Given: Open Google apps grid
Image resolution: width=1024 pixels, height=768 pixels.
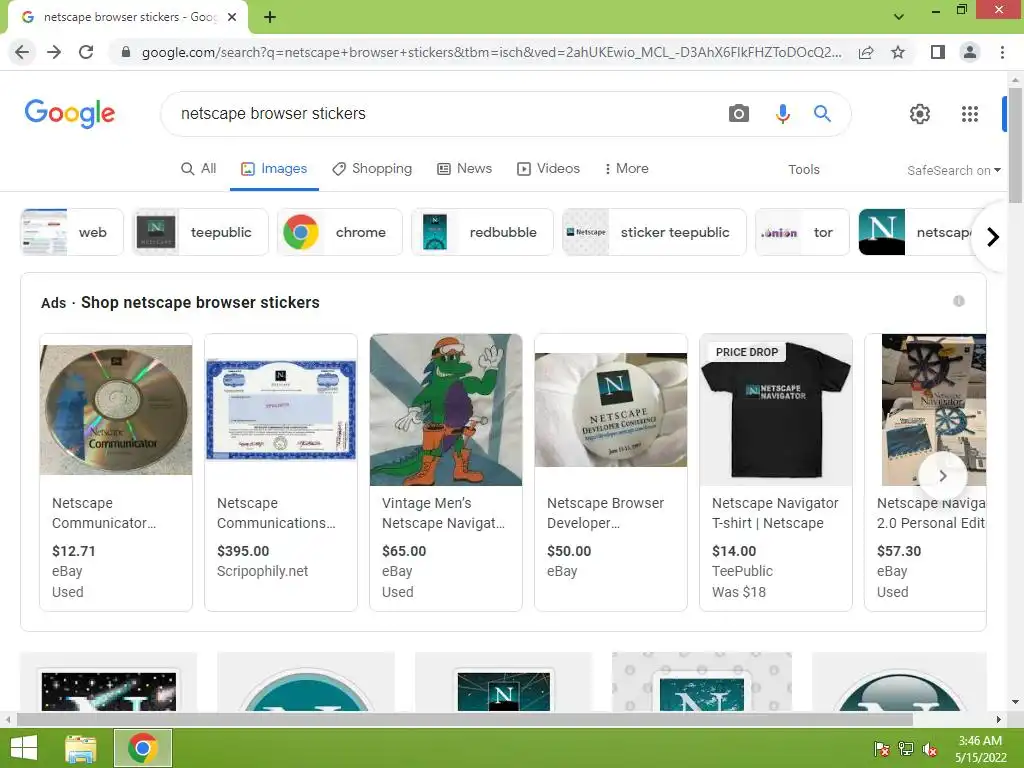Looking at the screenshot, I should [970, 114].
